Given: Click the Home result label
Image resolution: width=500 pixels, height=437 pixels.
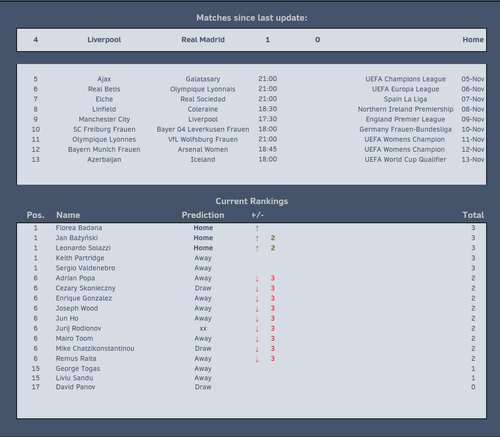Looking at the screenshot, I should coord(473,40).
